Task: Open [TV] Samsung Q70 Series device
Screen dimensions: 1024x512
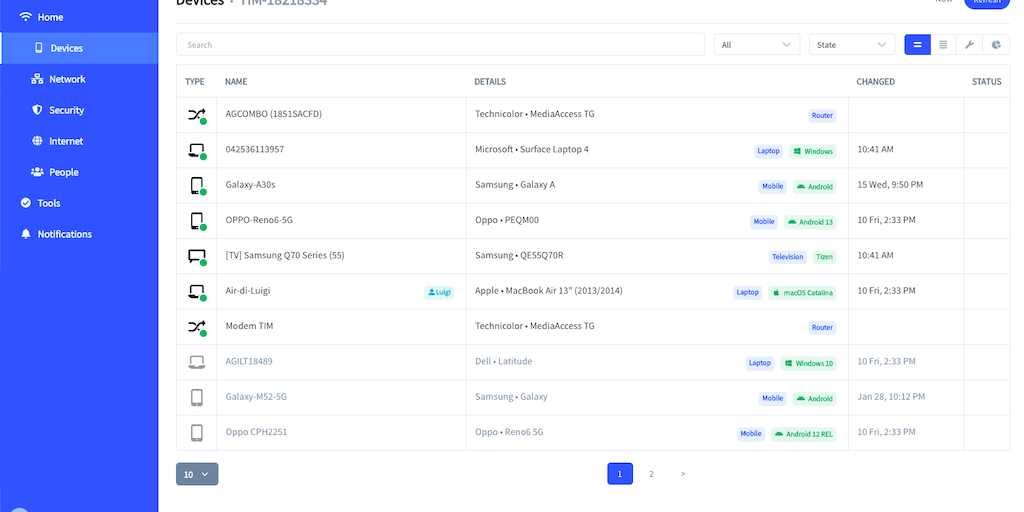Action: pyautogui.click(x=285, y=255)
